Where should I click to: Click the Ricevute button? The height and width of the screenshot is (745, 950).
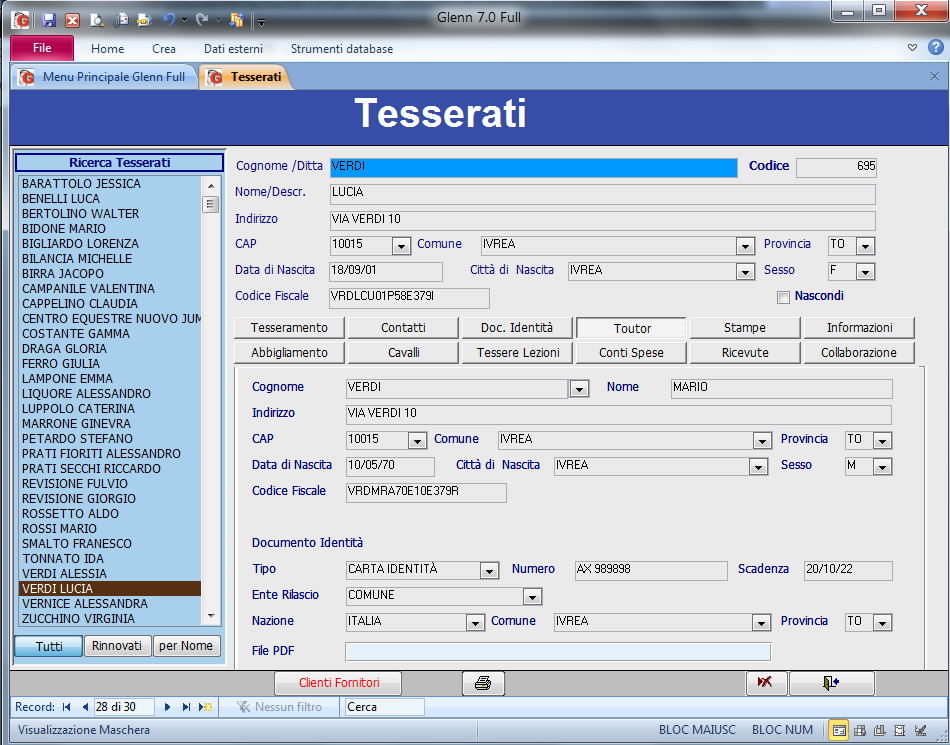click(745, 353)
